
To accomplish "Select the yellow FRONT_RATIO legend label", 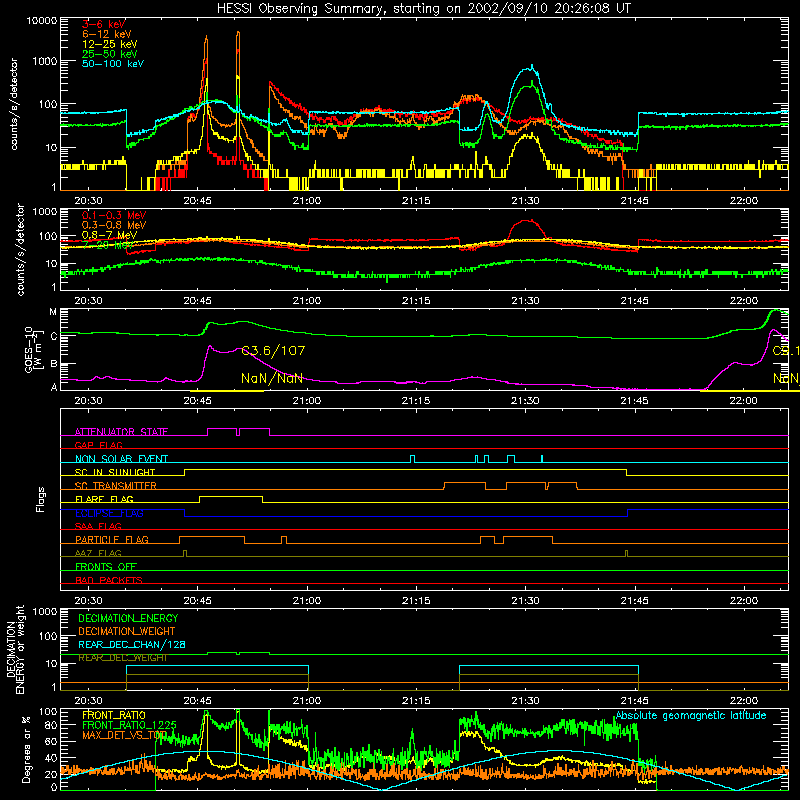I will [114, 715].
